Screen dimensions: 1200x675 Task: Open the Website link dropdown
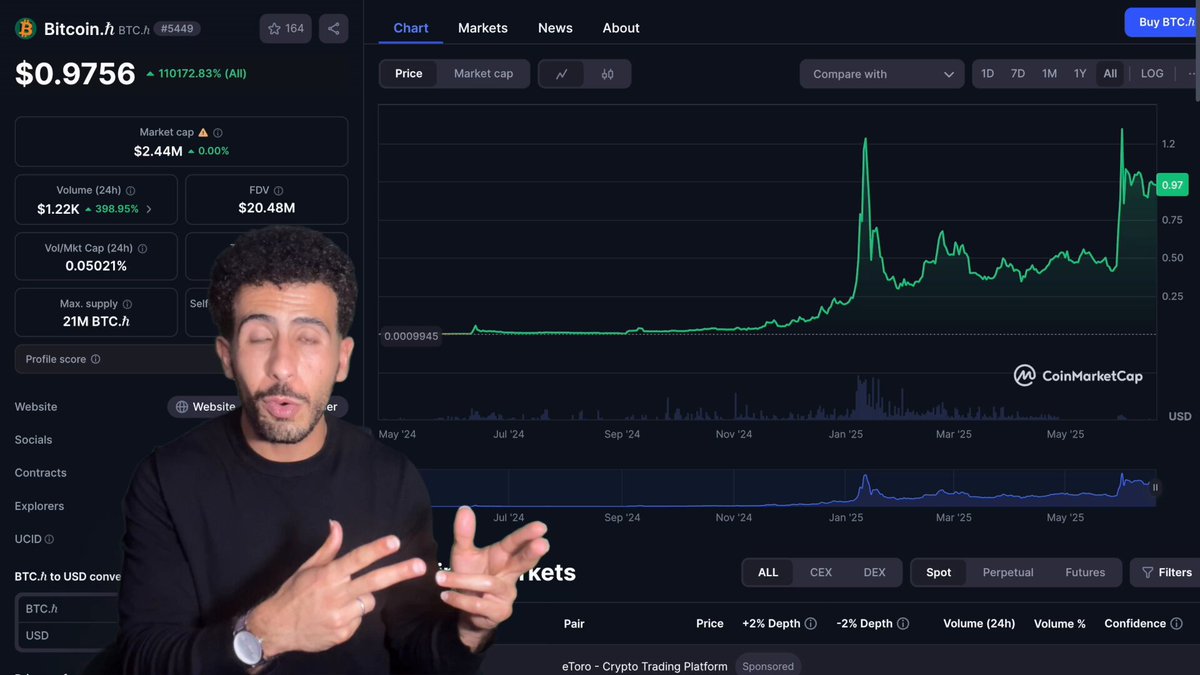point(206,407)
